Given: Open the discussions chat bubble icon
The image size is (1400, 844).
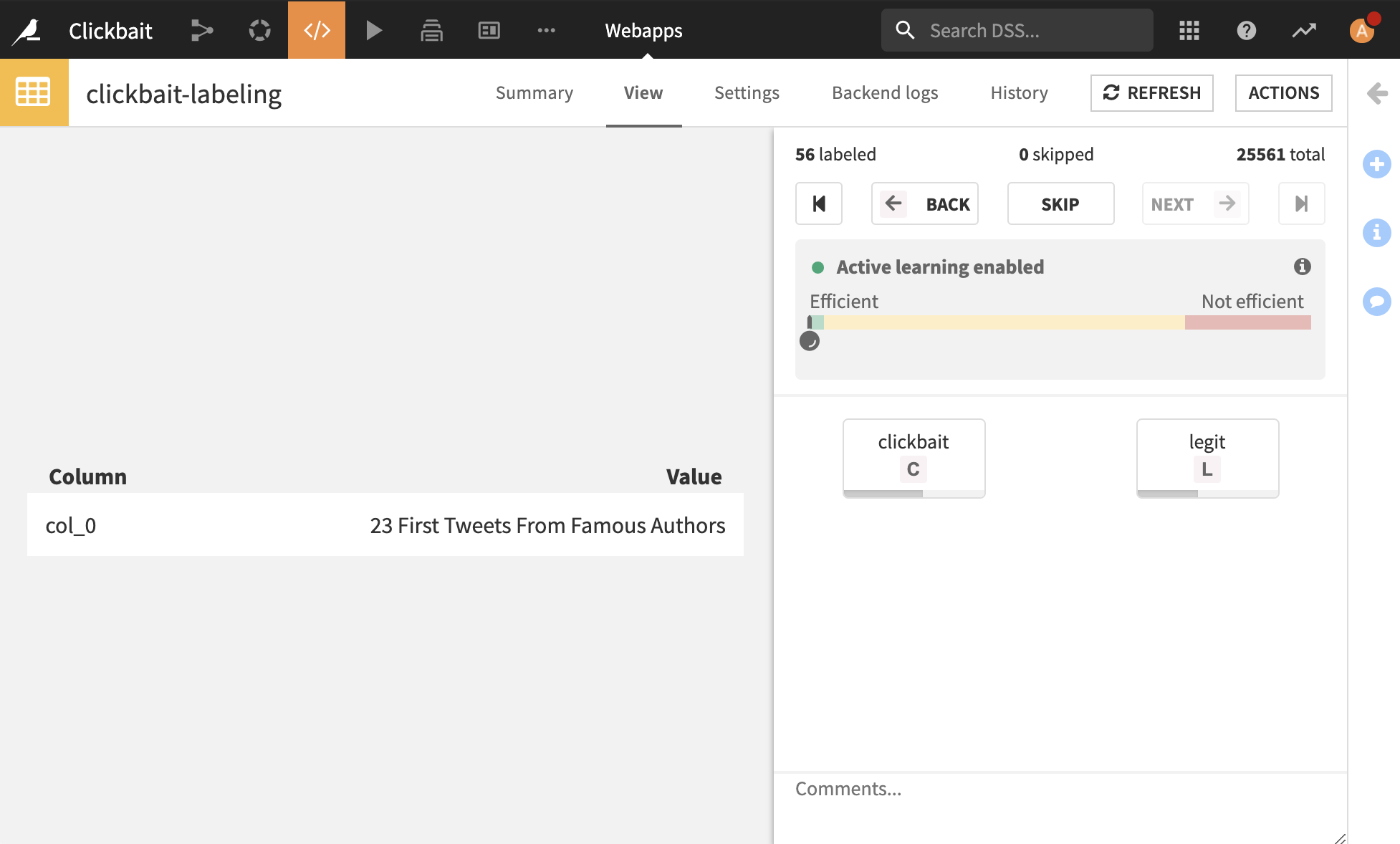Looking at the screenshot, I should 1376,302.
